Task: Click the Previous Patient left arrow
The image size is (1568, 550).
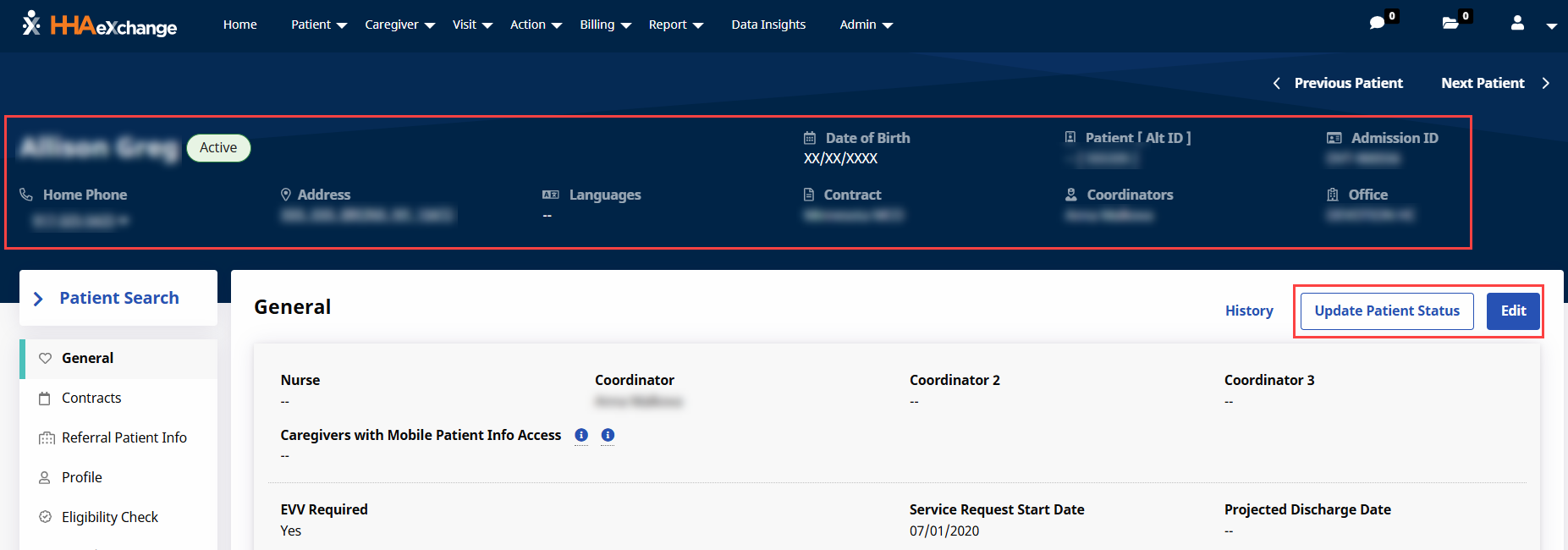Action: click(x=1277, y=83)
